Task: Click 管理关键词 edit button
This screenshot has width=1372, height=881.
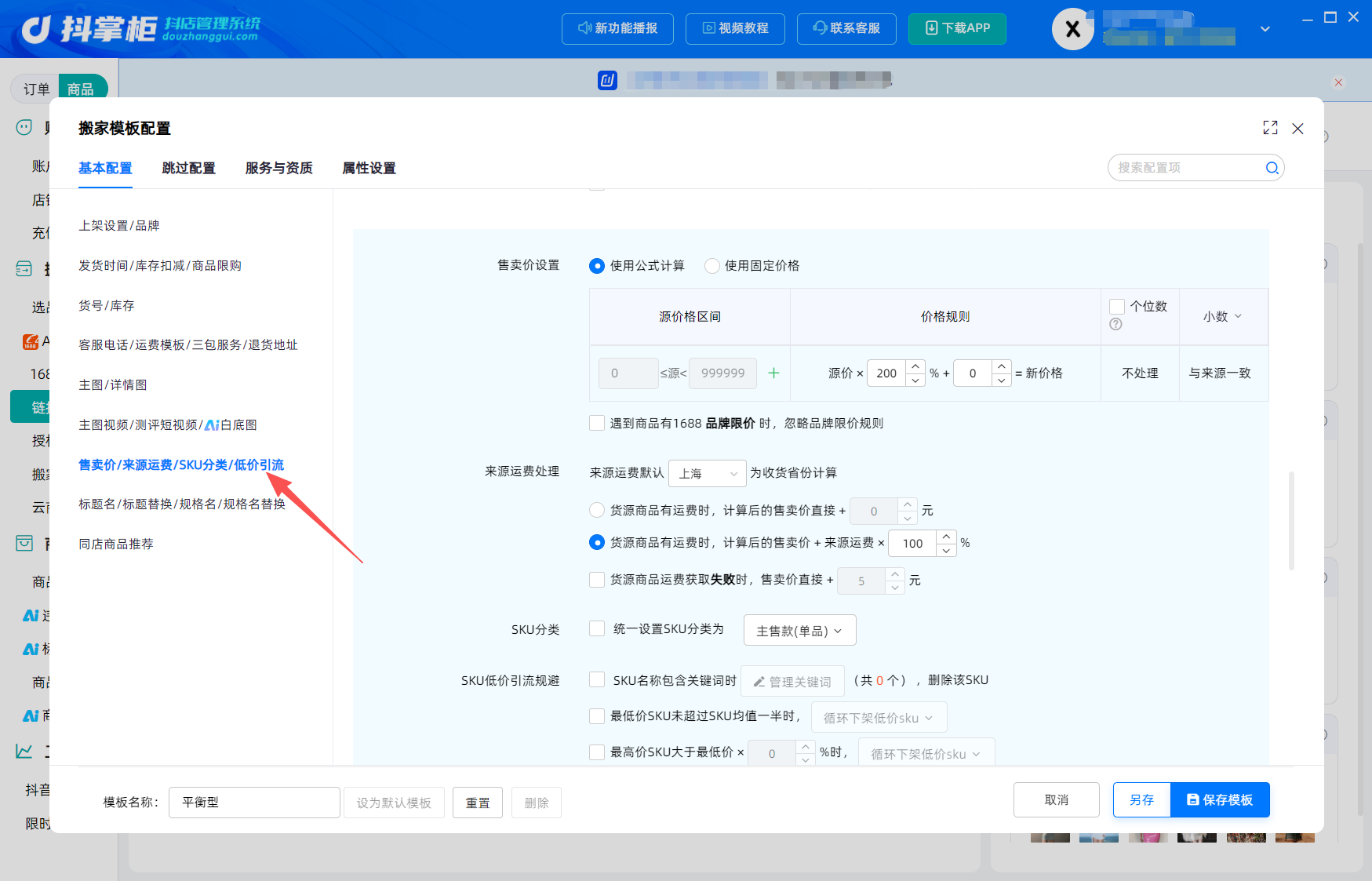Action: [792, 682]
